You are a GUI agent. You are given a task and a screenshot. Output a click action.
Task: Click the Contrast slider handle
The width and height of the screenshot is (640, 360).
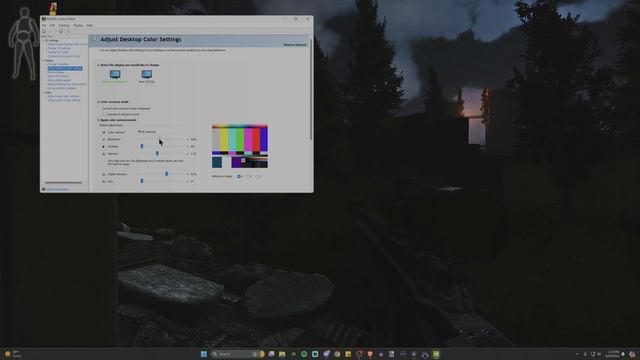(142, 146)
